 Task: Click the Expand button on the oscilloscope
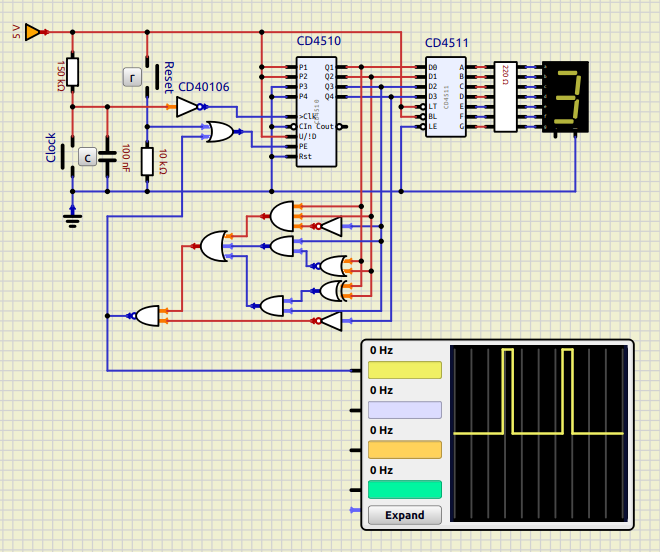point(405,515)
